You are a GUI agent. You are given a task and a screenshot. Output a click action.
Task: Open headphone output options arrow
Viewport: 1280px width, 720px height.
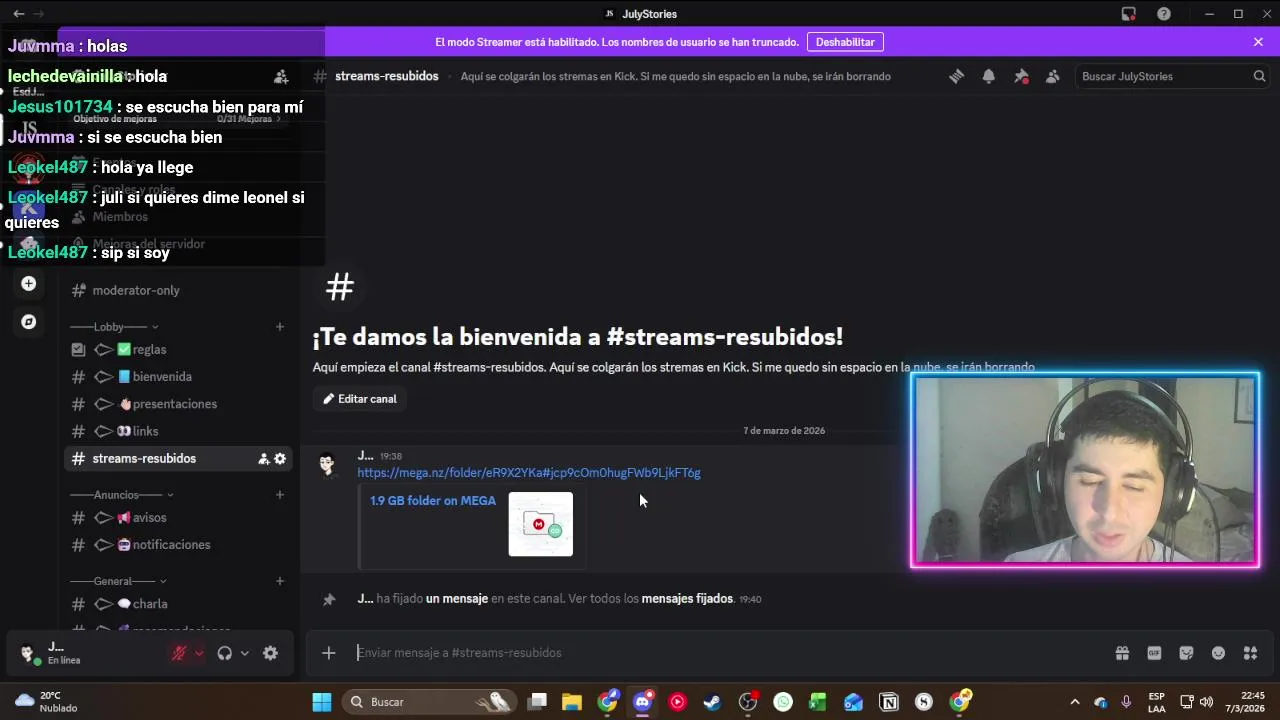coord(245,653)
